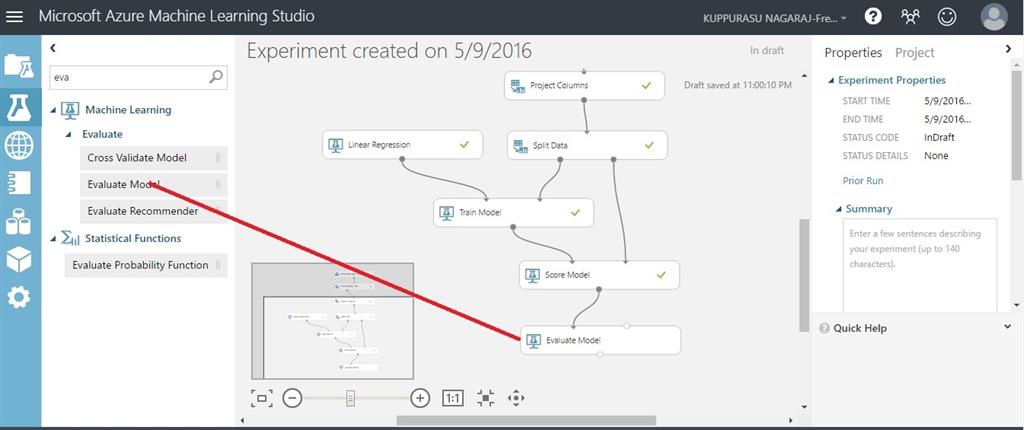Open the Trained Models cube icon
The height and width of the screenshot is (430, 1024).
tap(19, 259)
